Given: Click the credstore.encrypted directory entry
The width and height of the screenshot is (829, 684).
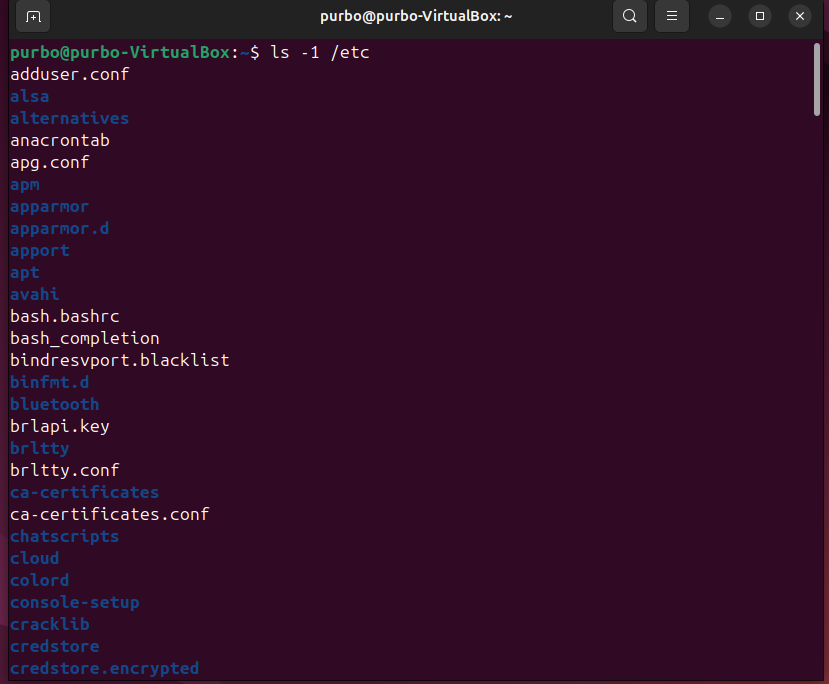Looking at the screenshot, I should pos(104,669).
